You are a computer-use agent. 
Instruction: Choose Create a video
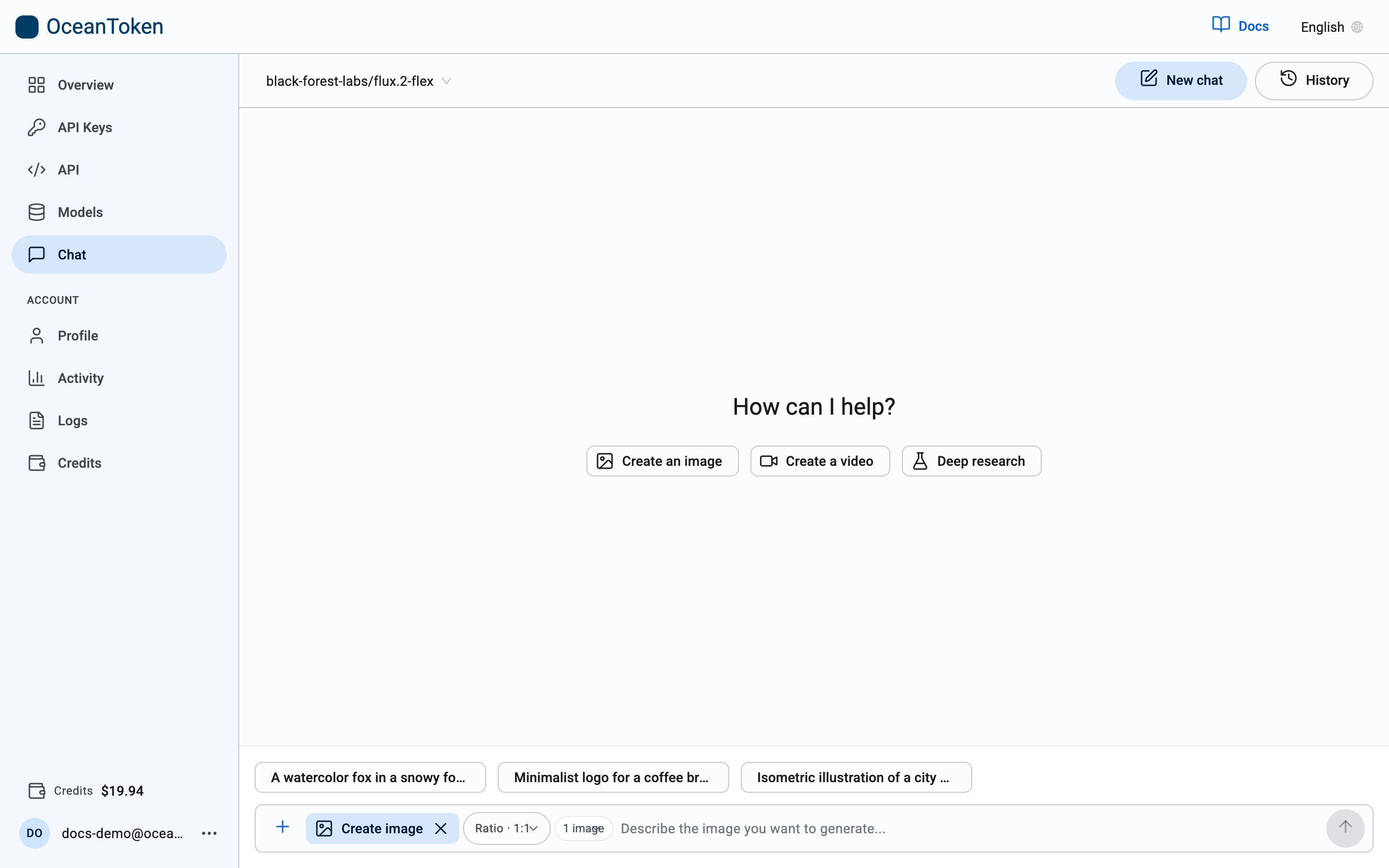(x=820, y=461)
